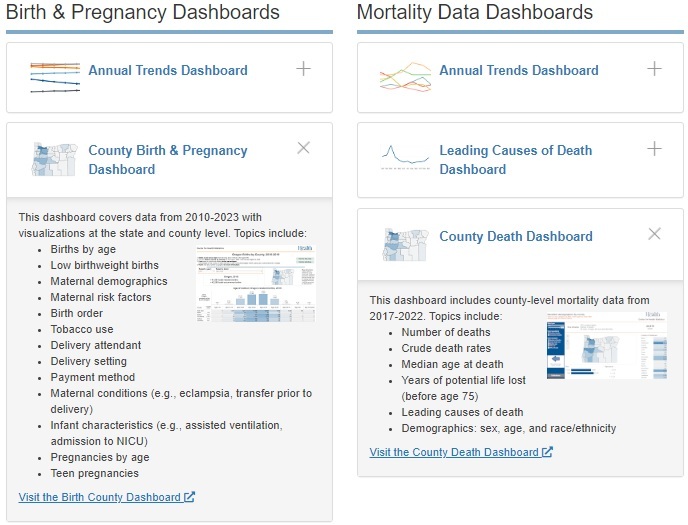Click external-link icon beside Birth County Dashboard link

pyautogui.click(x=190, y=497)
